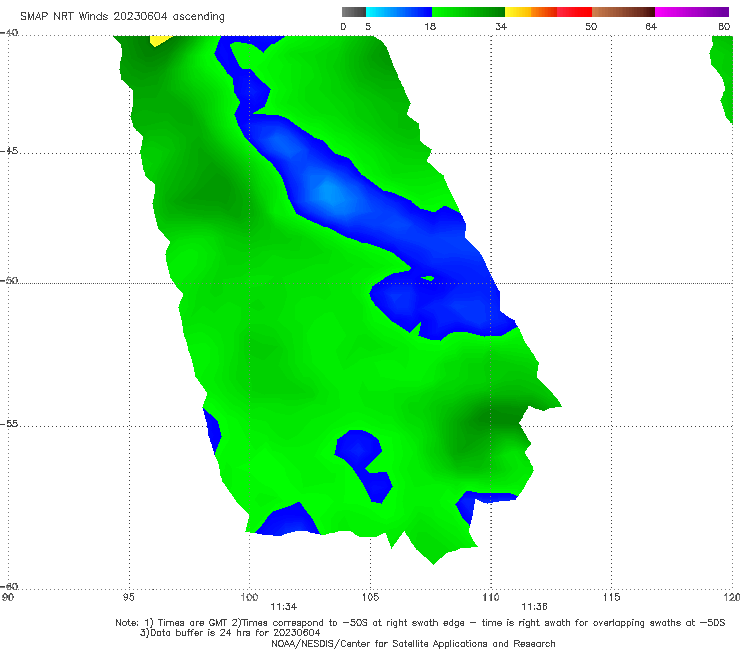Click the color bar label '34'

click(x=501, y=26)
